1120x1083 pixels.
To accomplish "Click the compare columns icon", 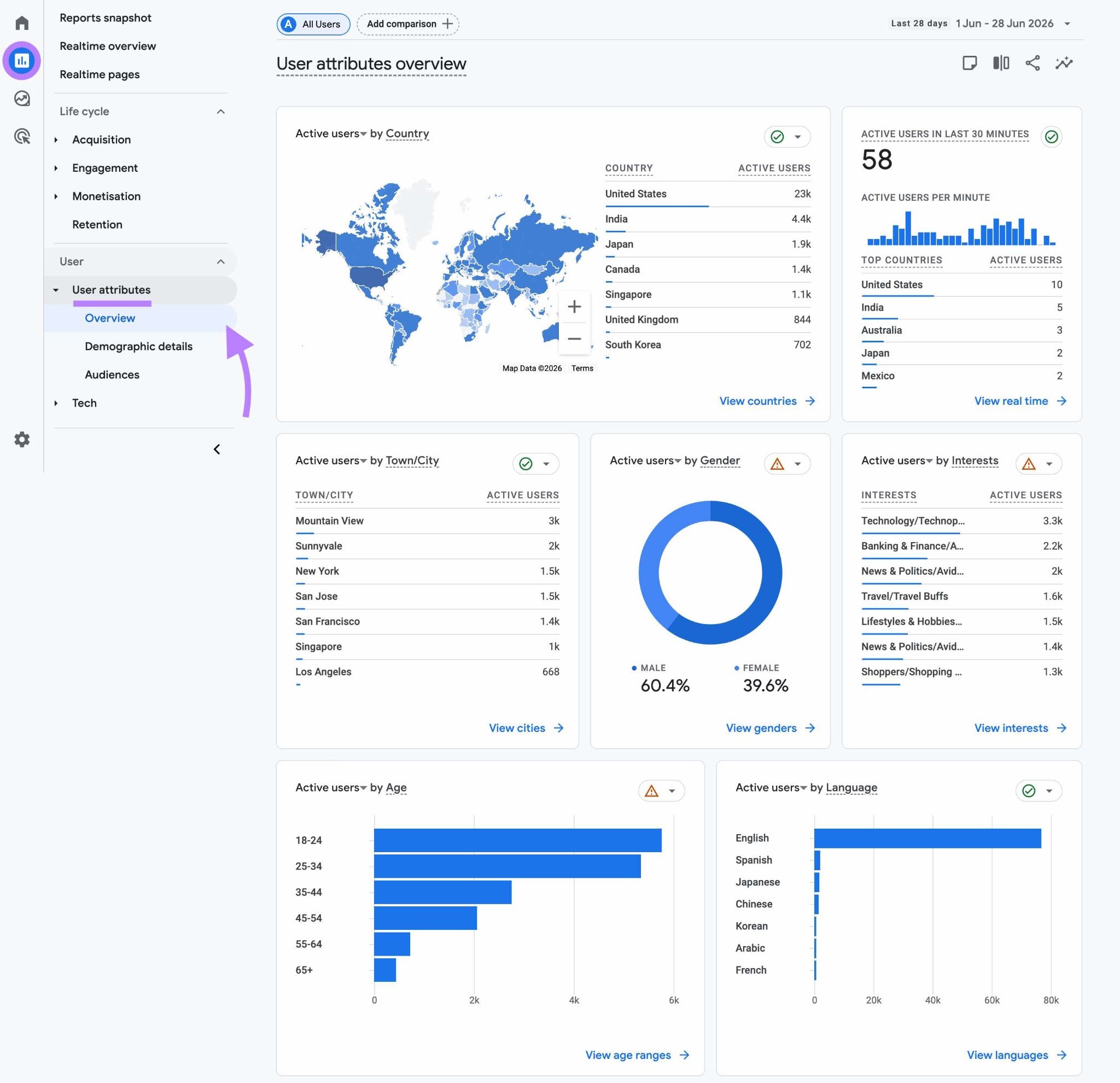I will 1001,63.
